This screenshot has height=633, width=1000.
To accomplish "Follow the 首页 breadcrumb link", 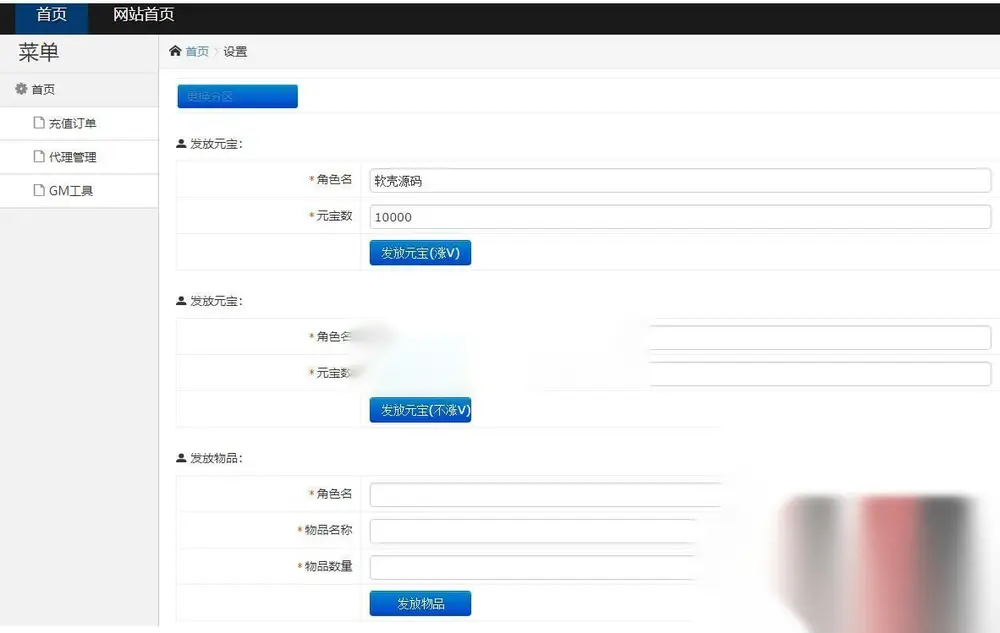I will tap(197, 52).
